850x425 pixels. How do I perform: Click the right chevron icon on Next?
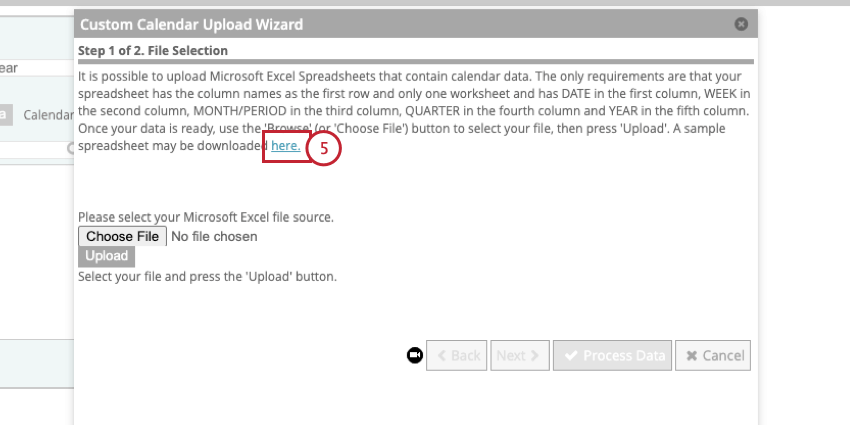(x=535, y=355)
